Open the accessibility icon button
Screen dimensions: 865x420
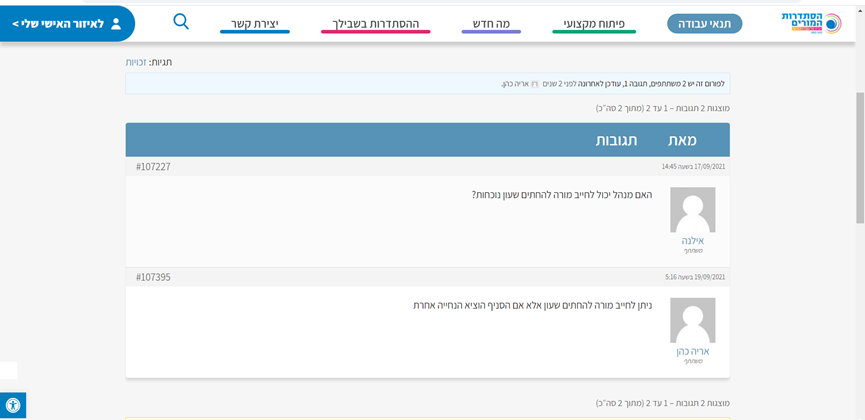point(13,406)
